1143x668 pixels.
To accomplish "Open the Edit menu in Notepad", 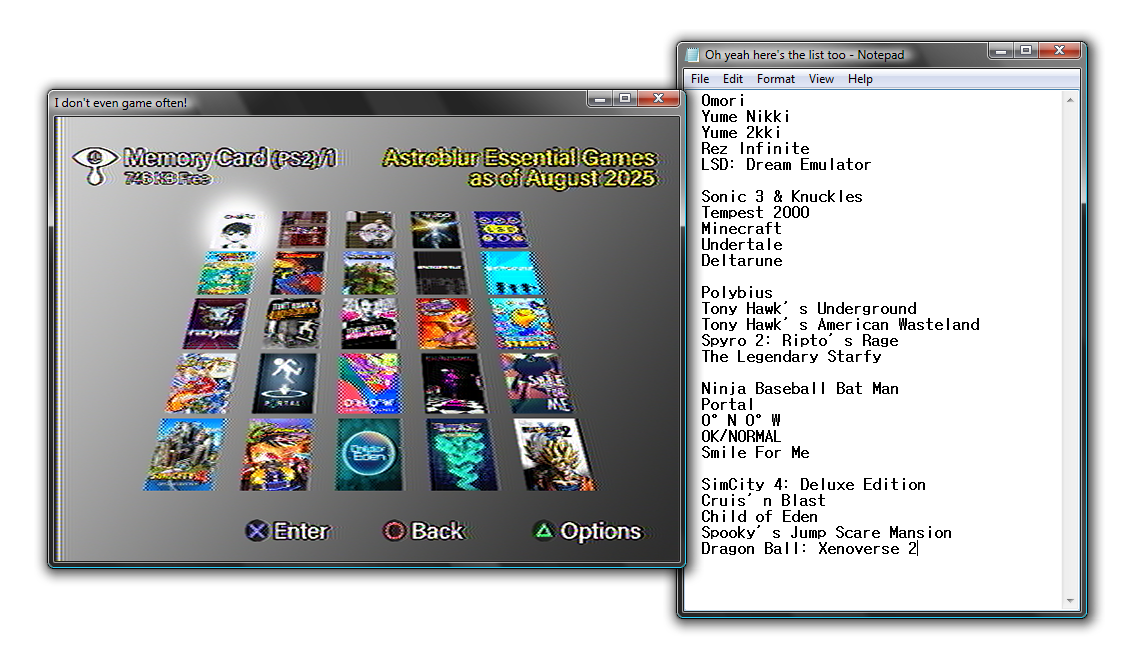I will 733,79.
